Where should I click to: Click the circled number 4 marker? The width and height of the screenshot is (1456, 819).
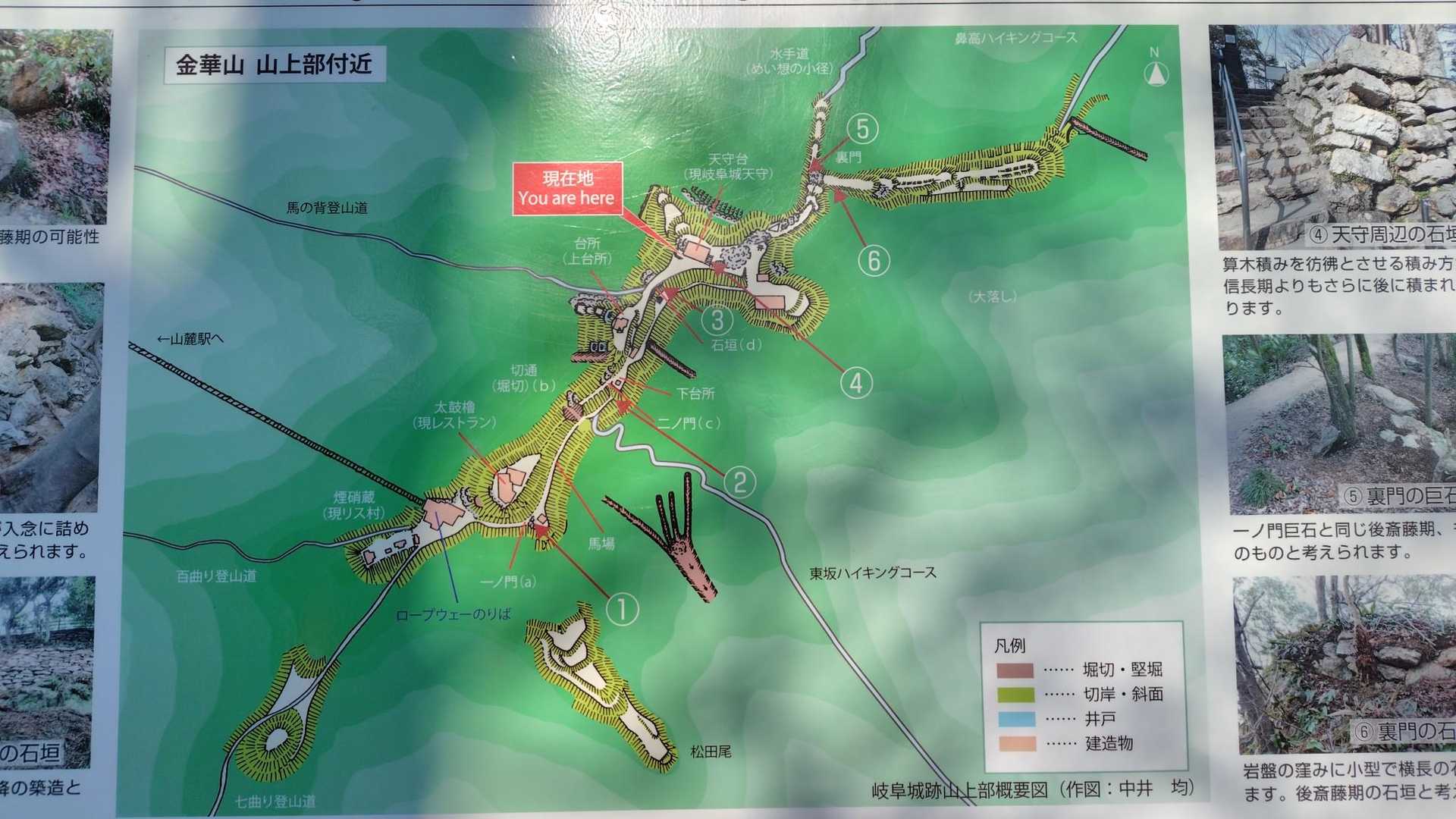856,382
